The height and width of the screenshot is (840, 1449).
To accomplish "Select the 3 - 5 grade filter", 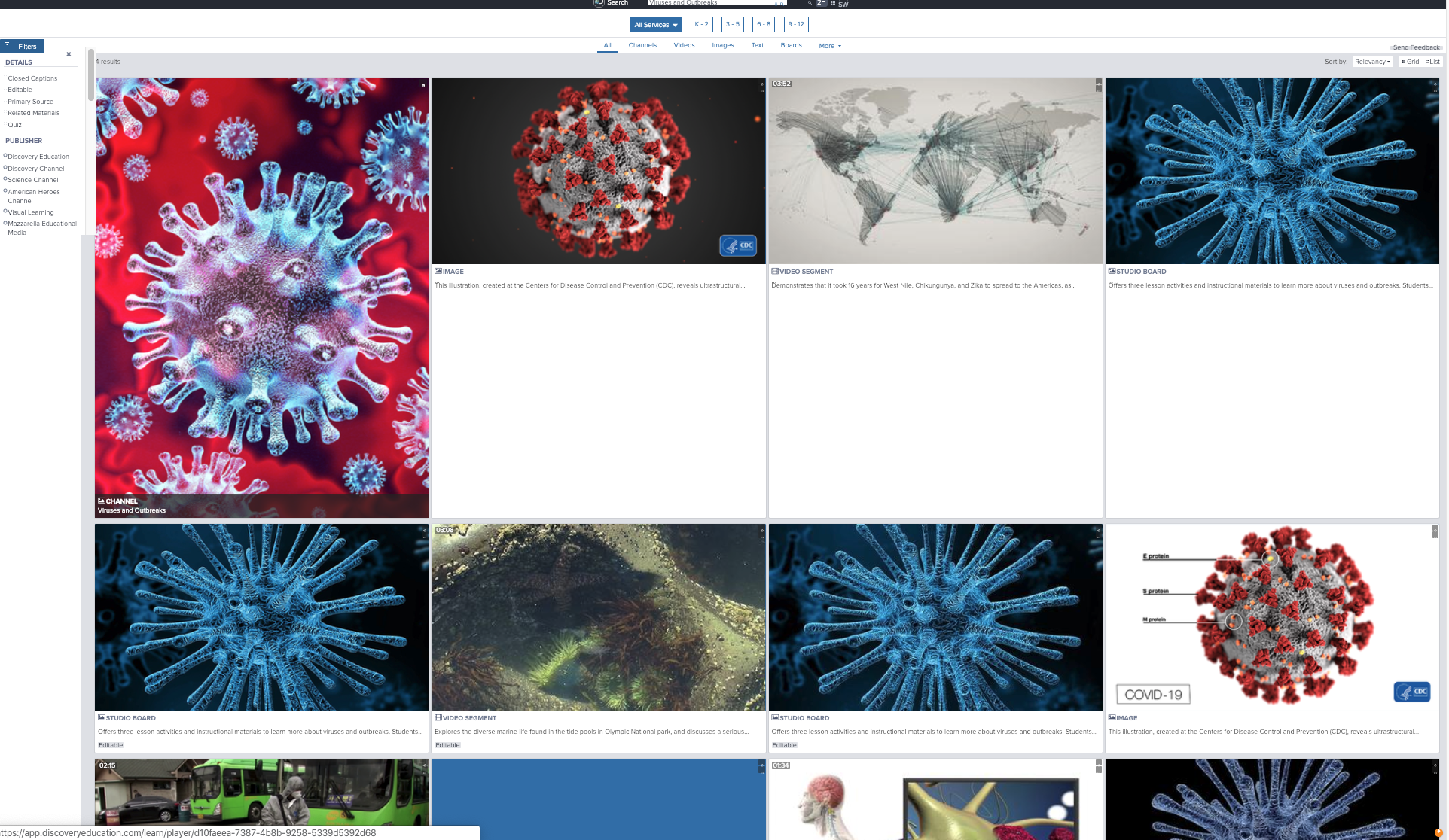I will click(733, 24).
